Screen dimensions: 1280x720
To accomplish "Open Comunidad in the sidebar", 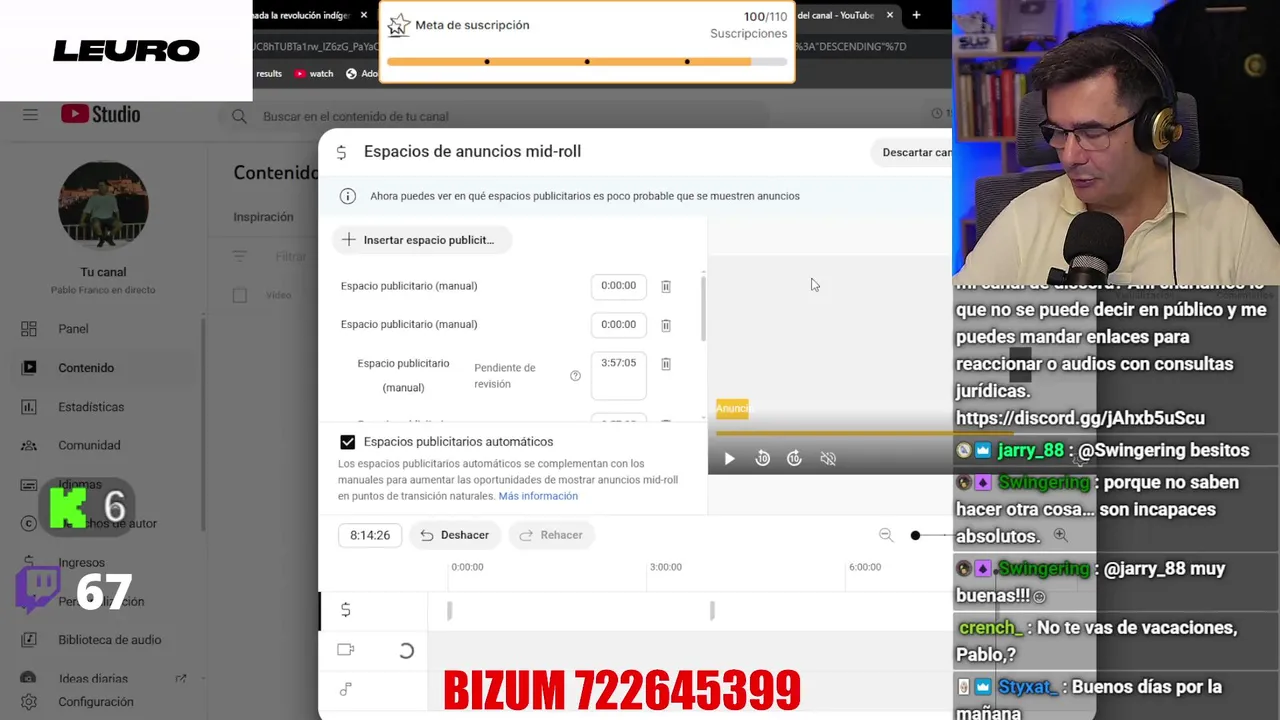I will (103, 446).
